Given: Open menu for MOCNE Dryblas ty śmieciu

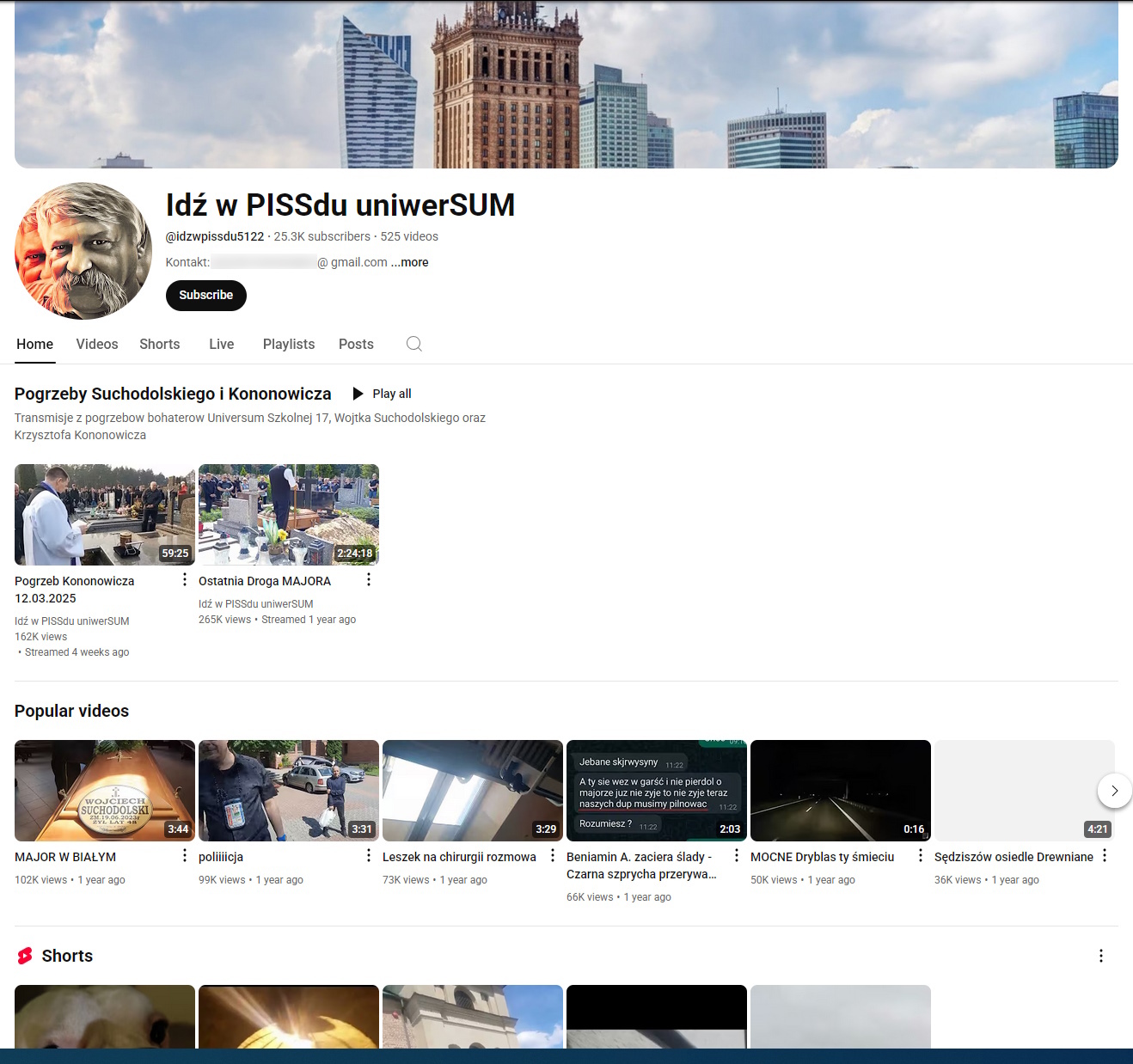Looking at the screenshot, I should [x=921, y=856].
